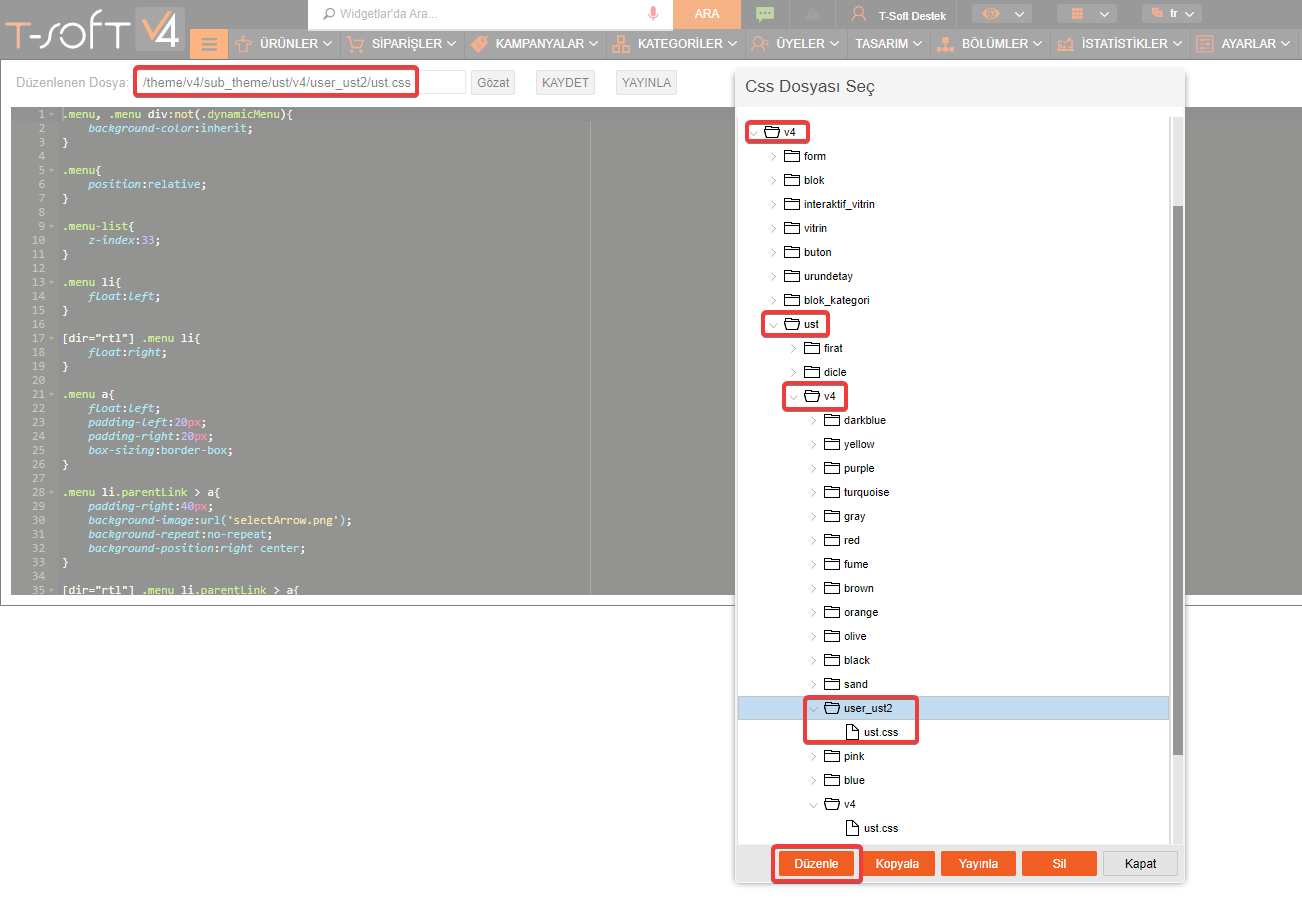Expand the blok folder chevron
Screen dimensions: 1302x901
[x=773, y=180]
